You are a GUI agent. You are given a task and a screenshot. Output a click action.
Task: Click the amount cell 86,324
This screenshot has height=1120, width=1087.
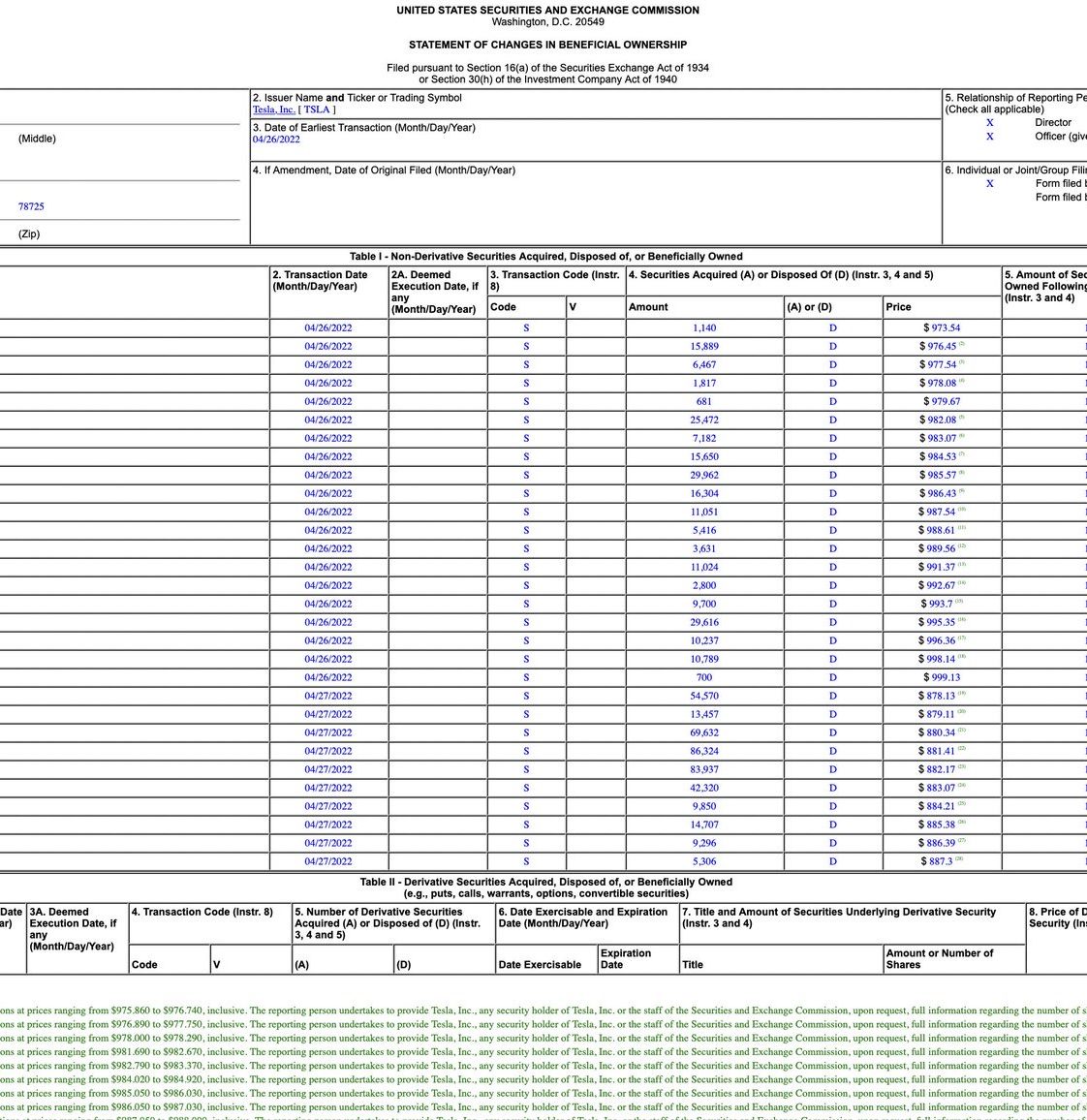[704, 752]
